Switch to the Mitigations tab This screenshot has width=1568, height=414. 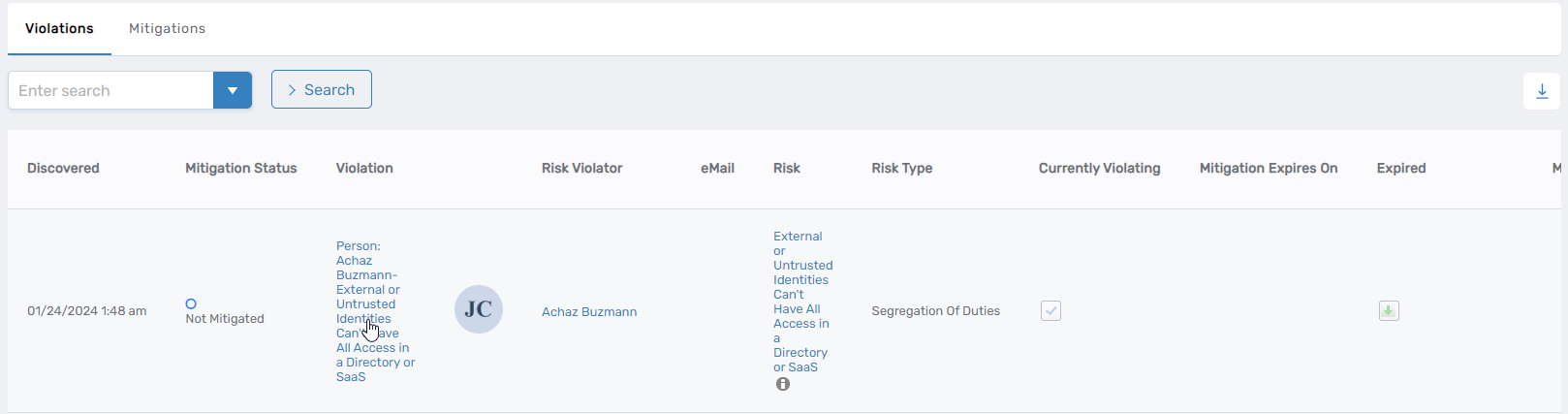tap(167, 28)
